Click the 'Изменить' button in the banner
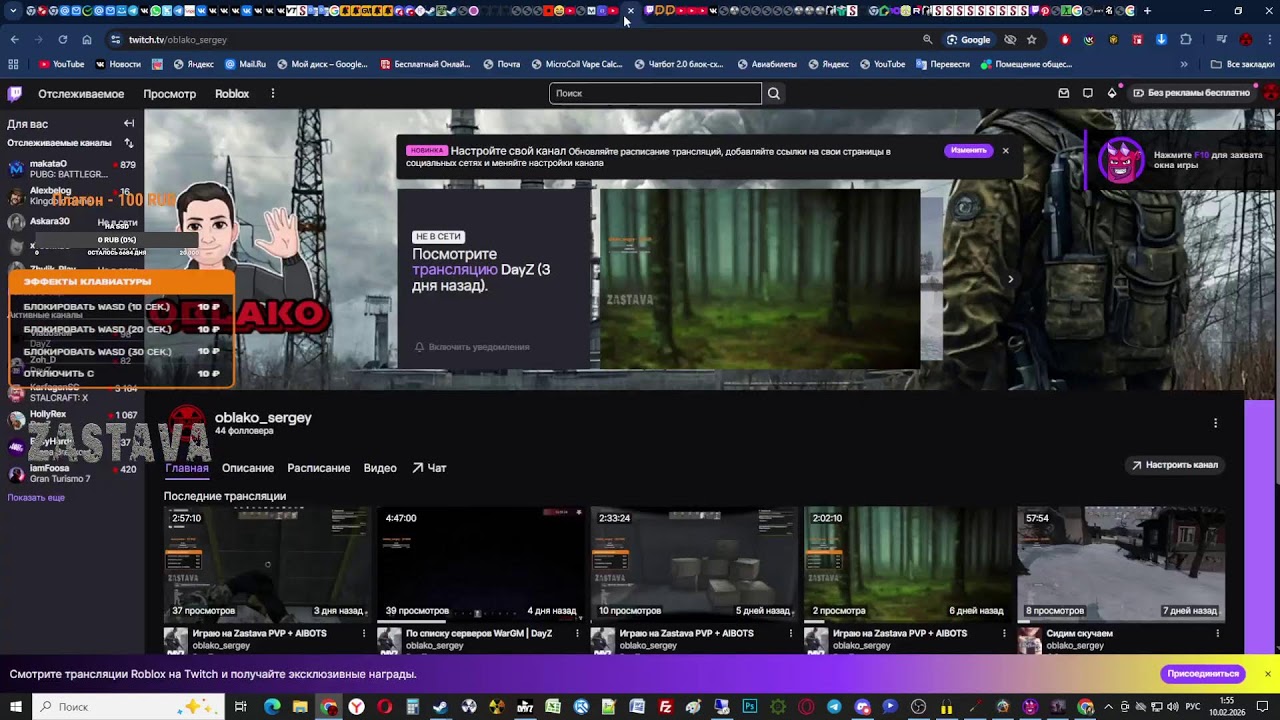Screen dimensions: 1280x720 (969, 151)
